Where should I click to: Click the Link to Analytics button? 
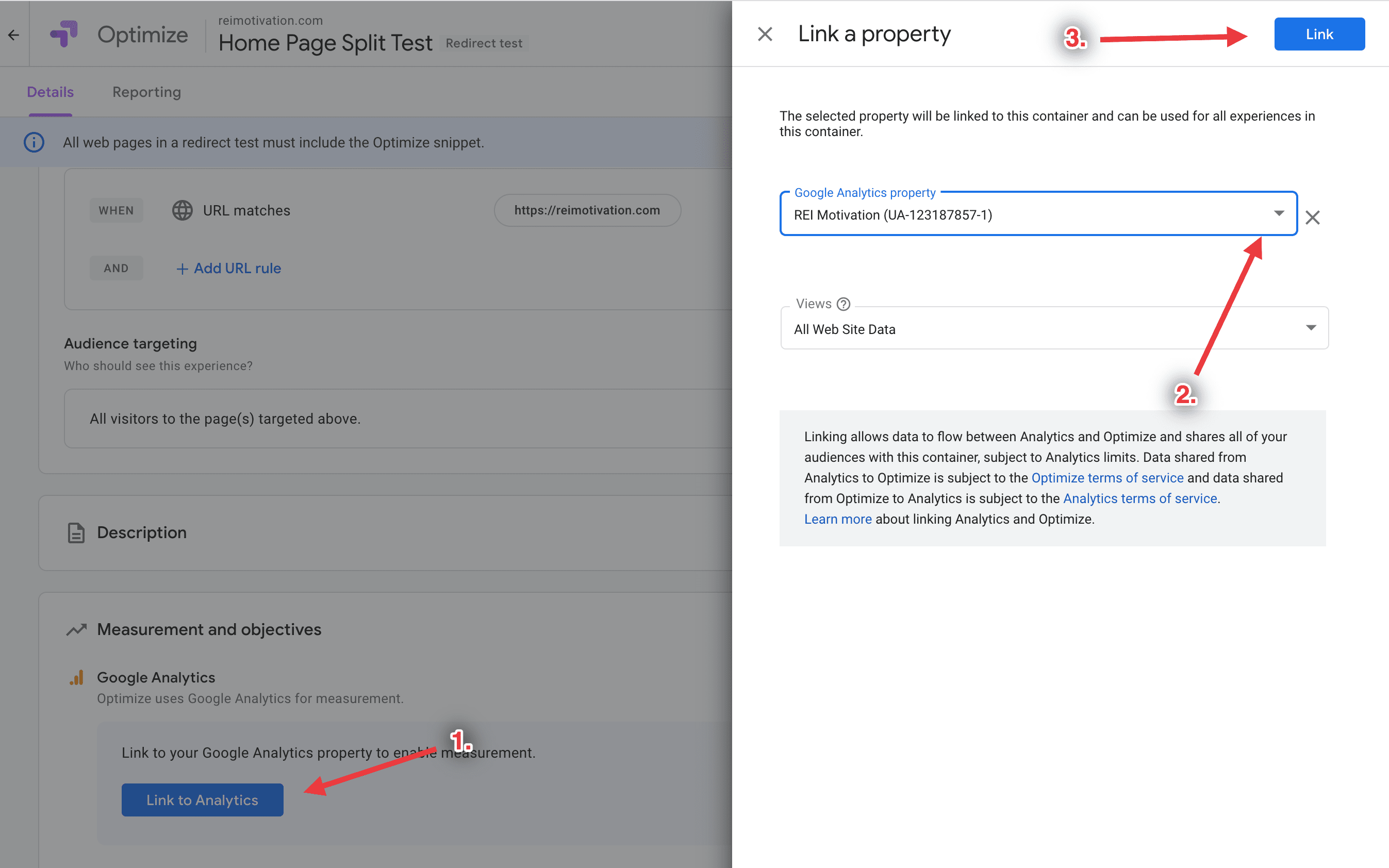pos(202,799)
